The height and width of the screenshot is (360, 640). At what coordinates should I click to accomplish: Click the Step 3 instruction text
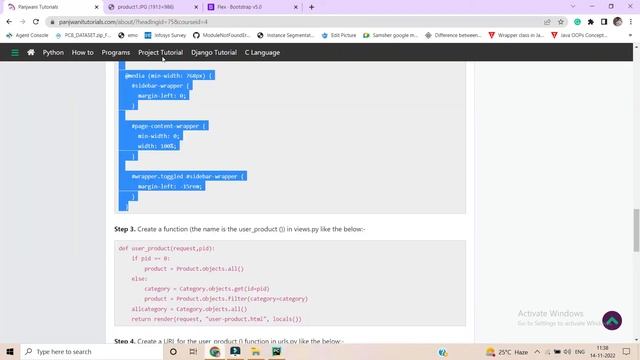240,229
